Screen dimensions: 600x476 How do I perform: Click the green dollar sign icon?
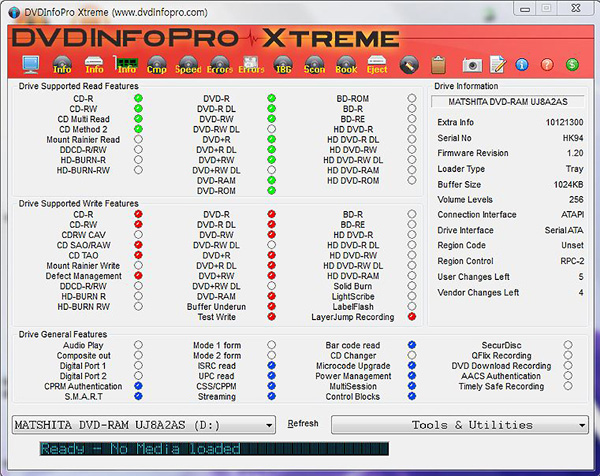point(572,64)
